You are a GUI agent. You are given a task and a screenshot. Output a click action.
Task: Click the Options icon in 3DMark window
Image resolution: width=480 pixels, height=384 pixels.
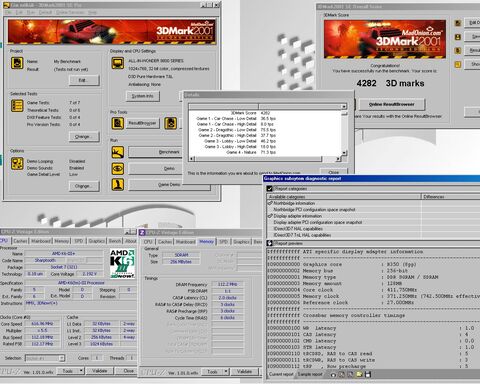click(x=17, y=164)
